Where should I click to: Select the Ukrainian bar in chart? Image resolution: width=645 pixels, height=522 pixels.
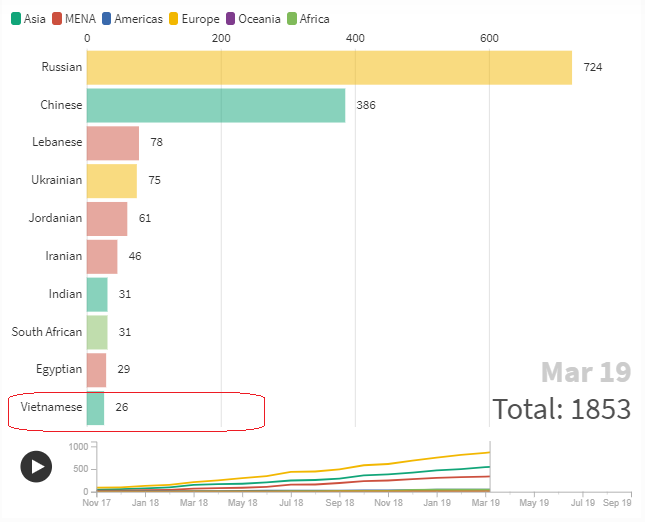[112, 181]
